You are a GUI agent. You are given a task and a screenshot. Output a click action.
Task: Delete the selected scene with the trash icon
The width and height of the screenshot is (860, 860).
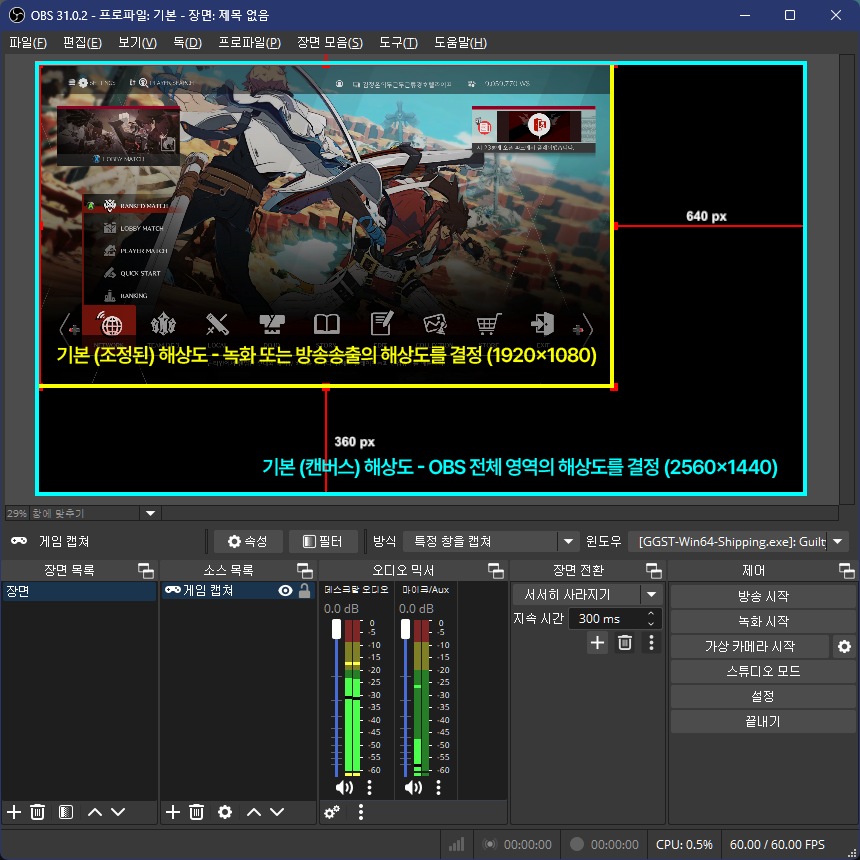(37, 812)
